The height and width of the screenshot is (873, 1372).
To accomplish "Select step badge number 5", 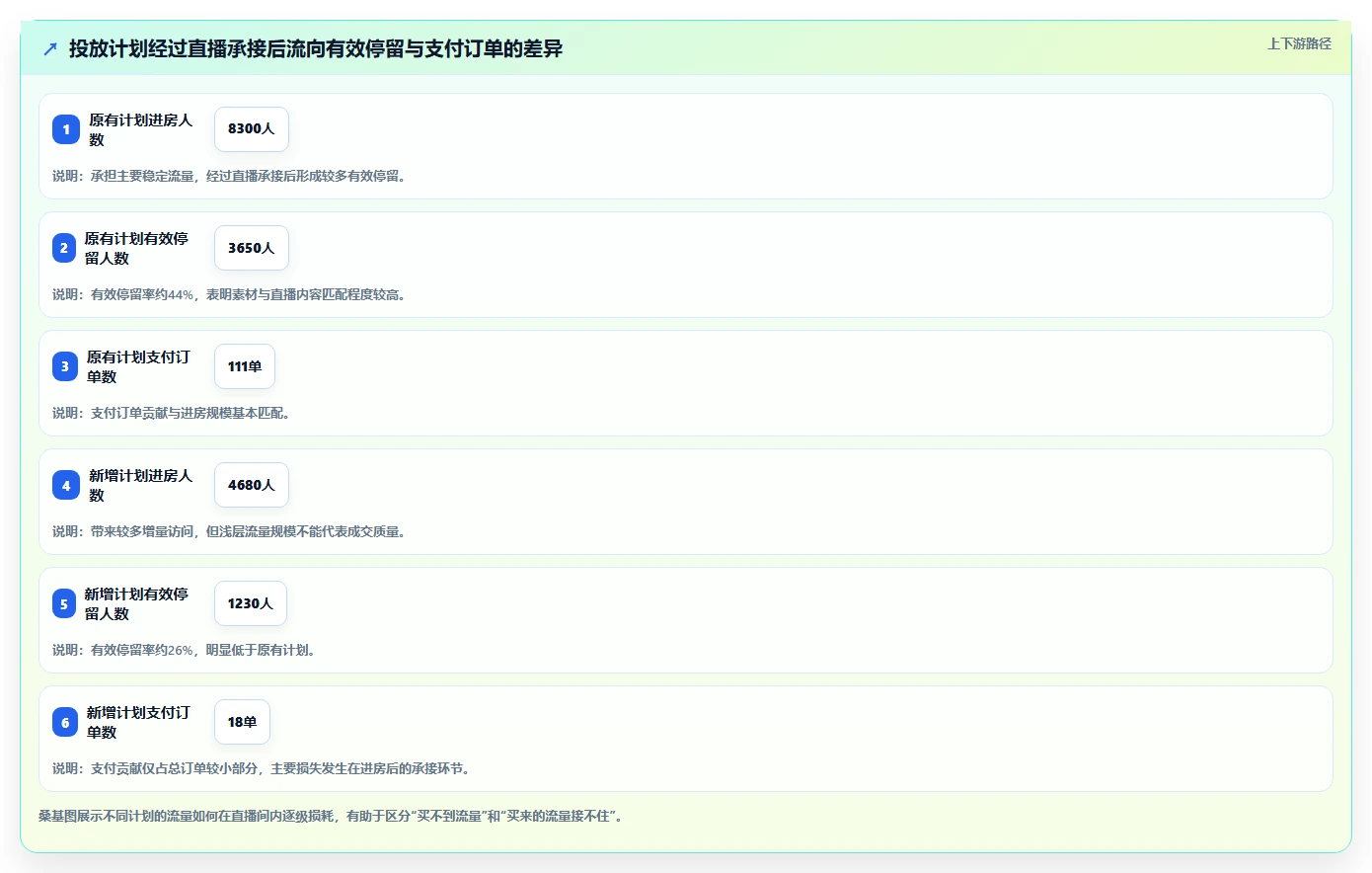I will point(64,603).
